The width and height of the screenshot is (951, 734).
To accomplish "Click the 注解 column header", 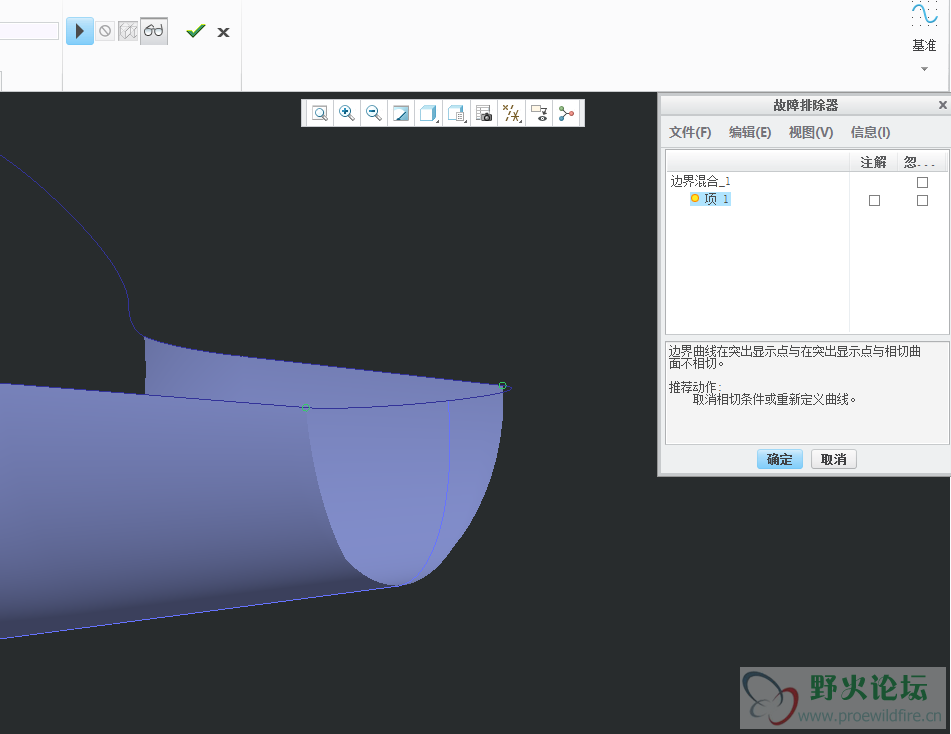I will [x=873, y=162].
